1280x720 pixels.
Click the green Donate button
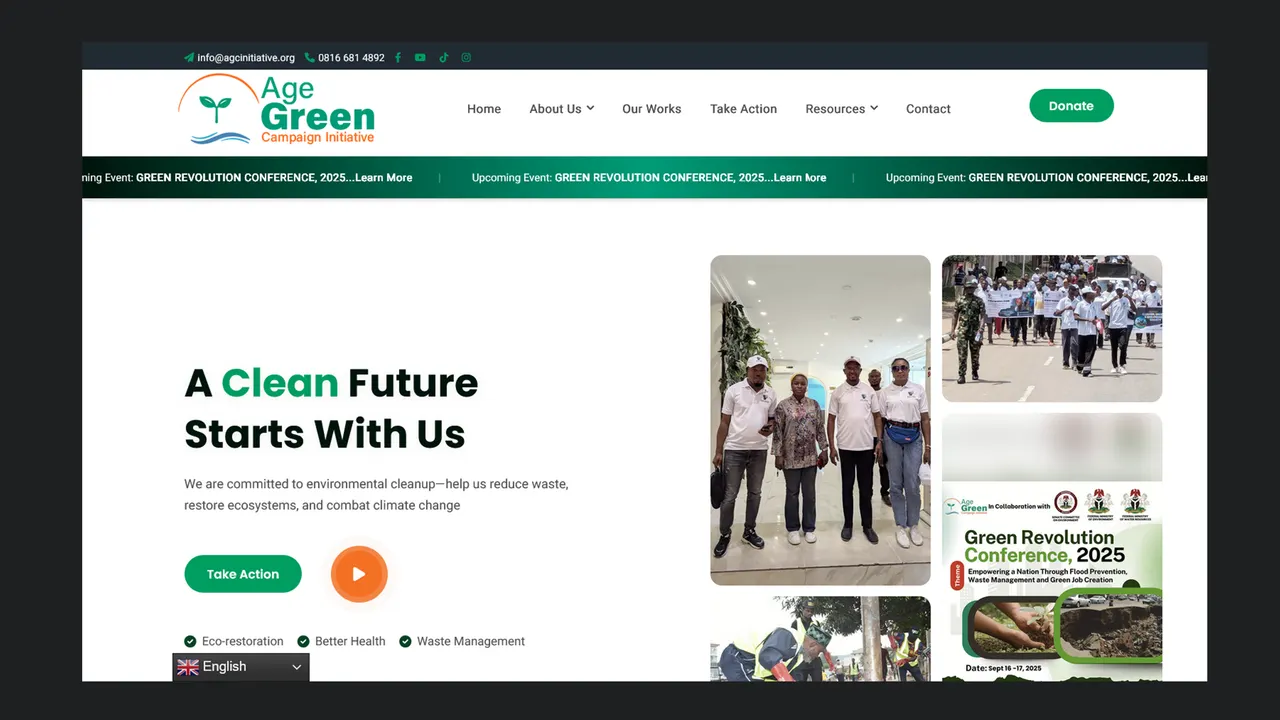[1071, 106]
